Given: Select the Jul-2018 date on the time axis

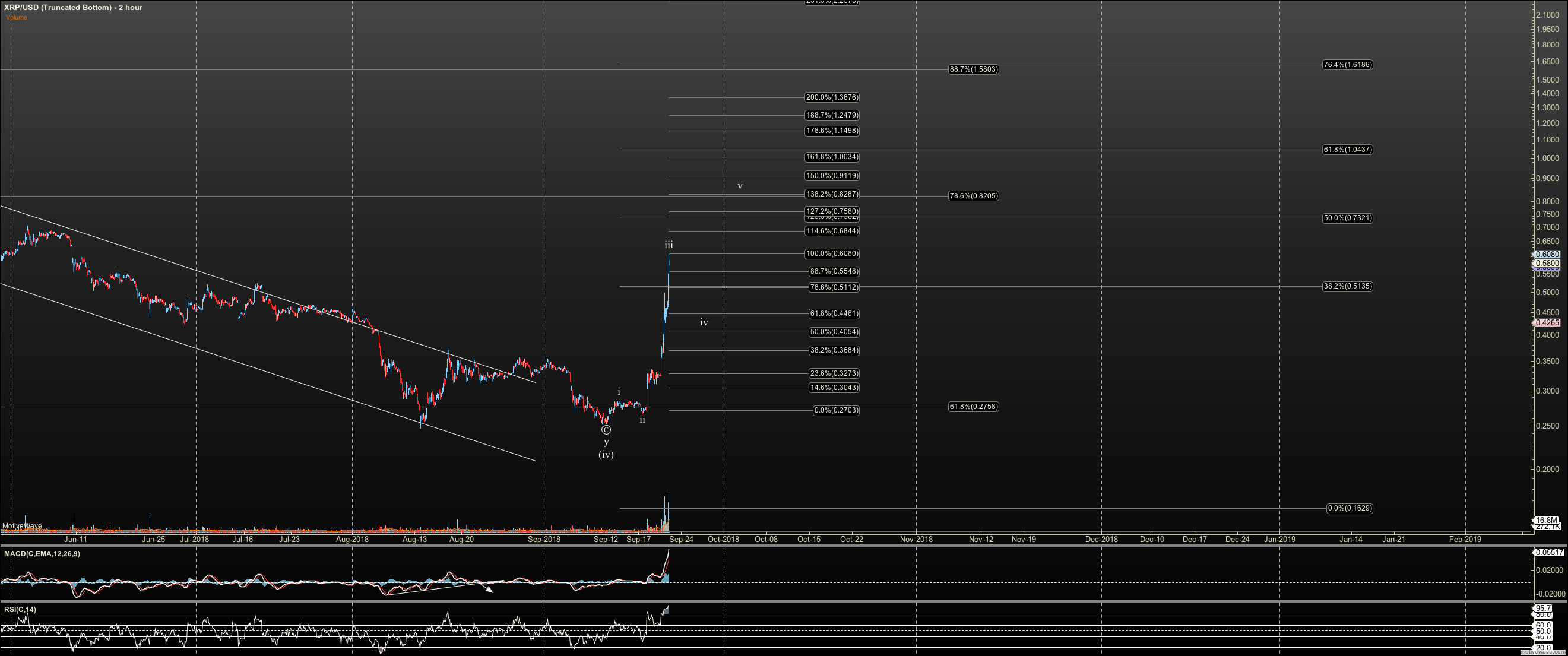Looking at the screenshot, I should 195,539.
